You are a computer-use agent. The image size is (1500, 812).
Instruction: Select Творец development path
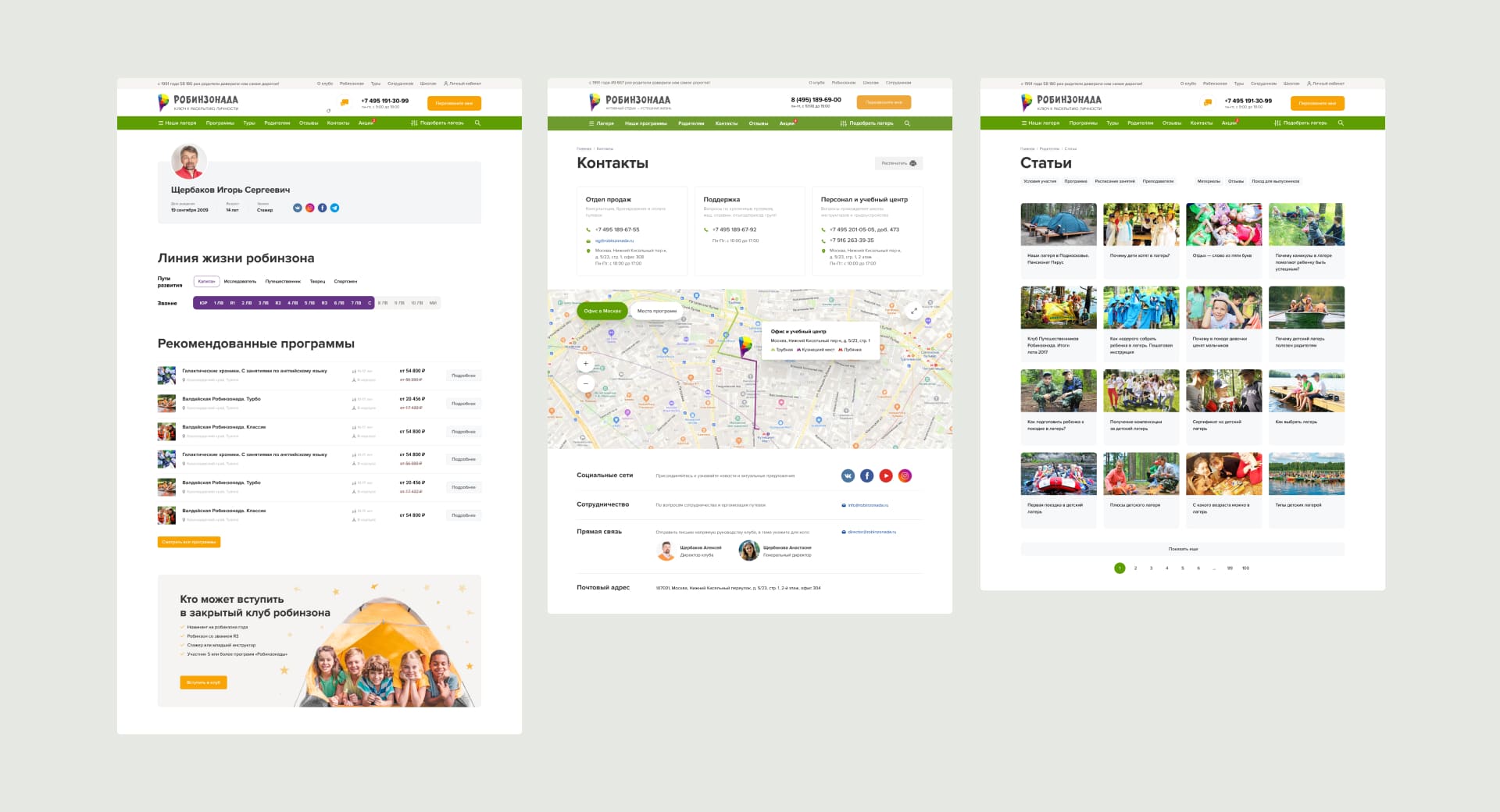pyautogui.click(x=317, y=281)
